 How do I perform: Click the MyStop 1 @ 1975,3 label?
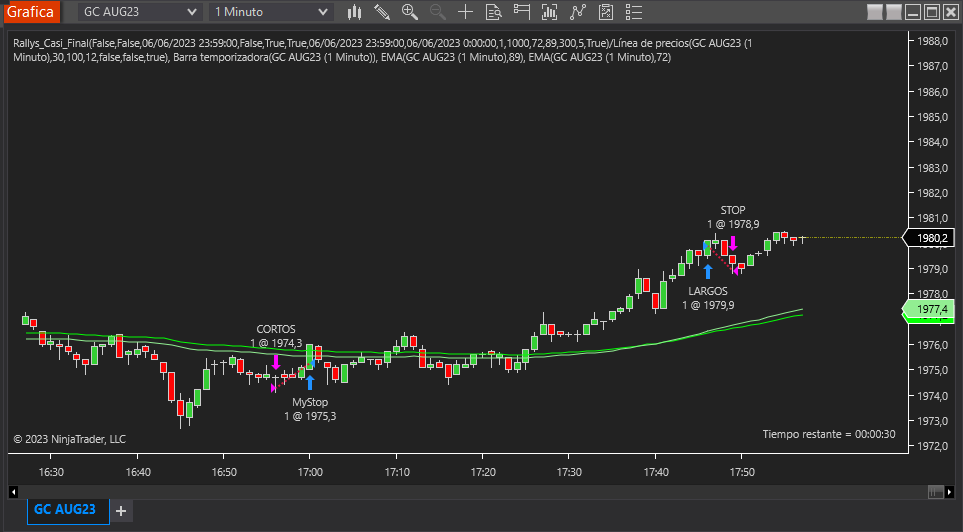[x=310, y=409]
